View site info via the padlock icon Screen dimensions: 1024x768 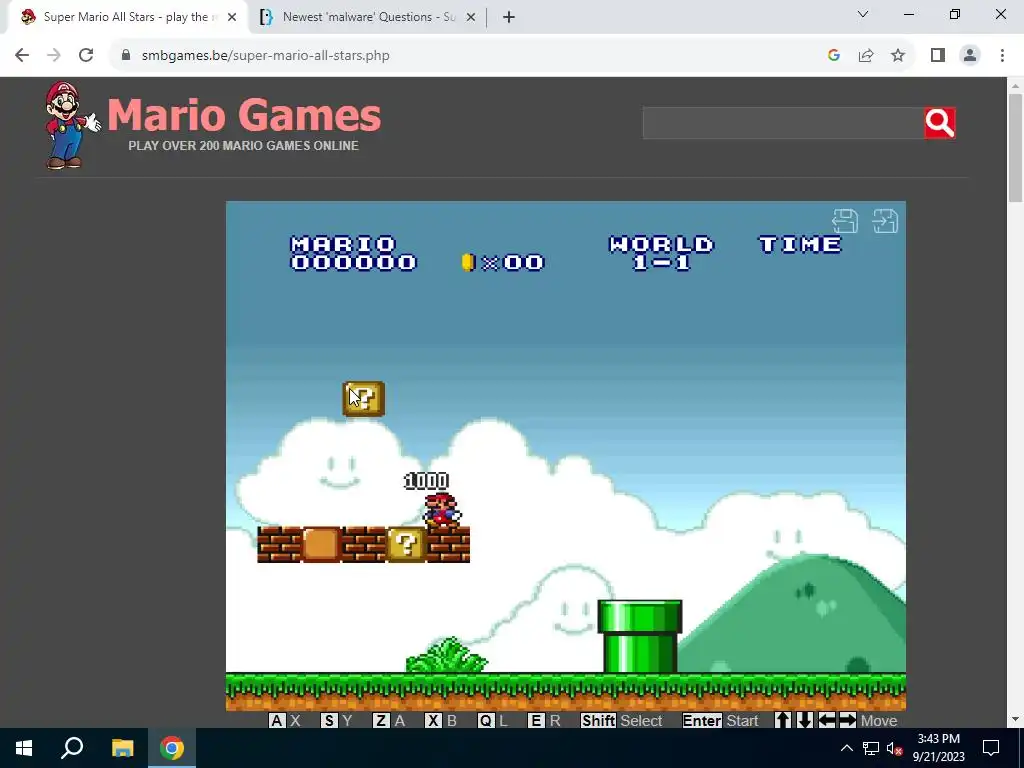tap(126, 56)
